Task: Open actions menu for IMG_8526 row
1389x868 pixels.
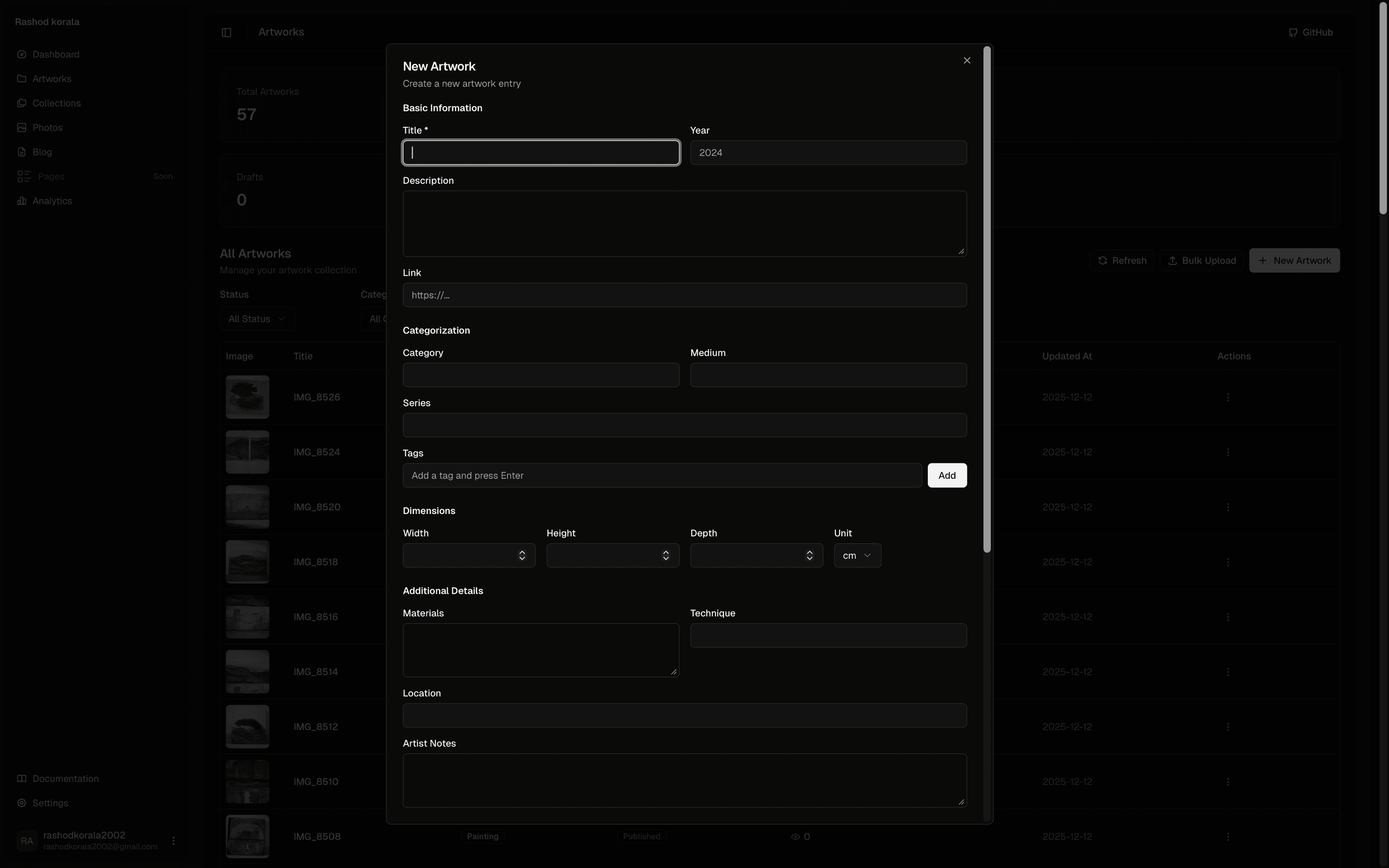Action: pyautogui.click(x=1228, y=397)
